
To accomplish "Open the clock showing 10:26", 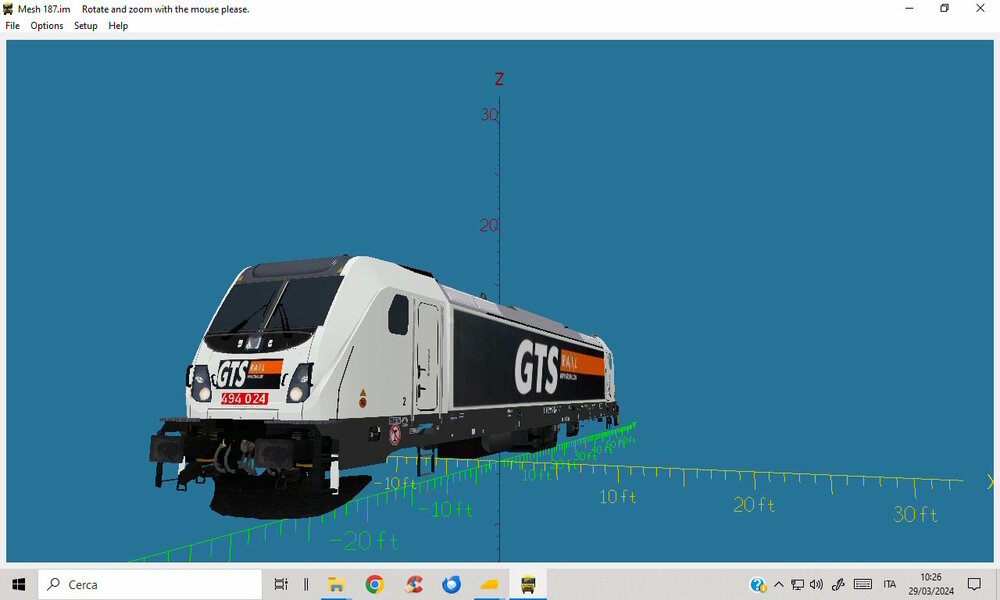I will coord(931,584).
